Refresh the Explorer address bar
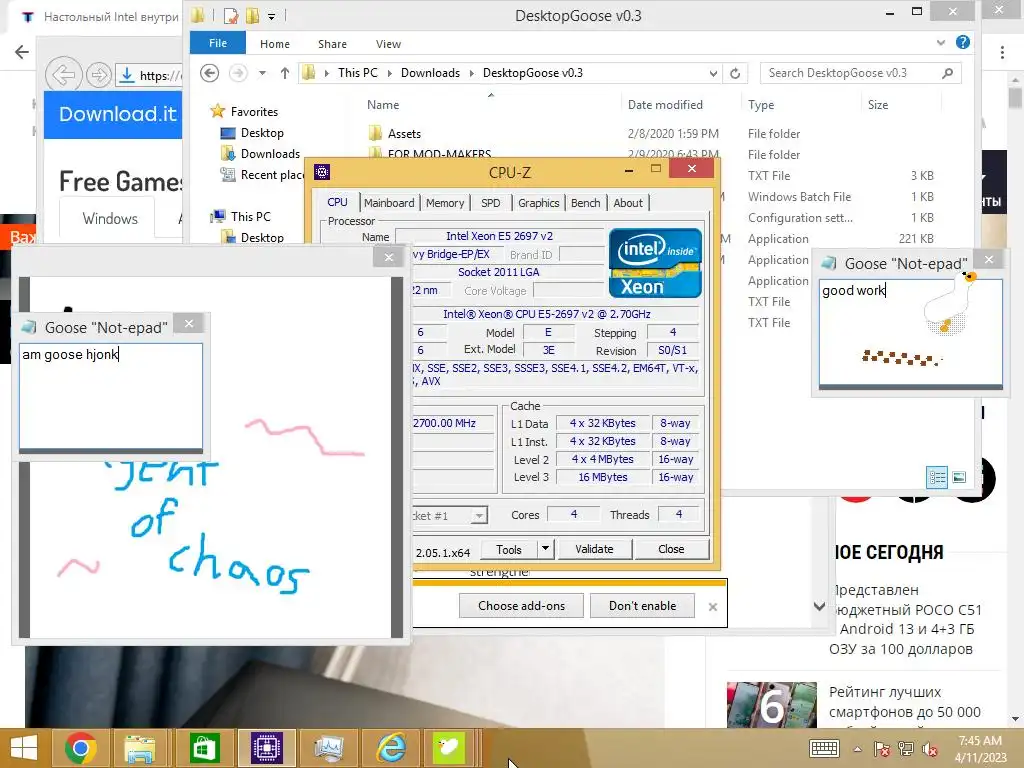Screen dimensions: 1024x768 point(735,73)
